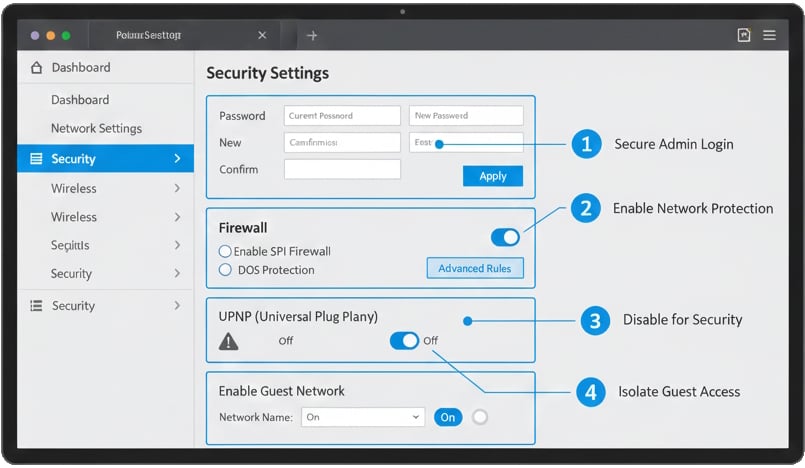805x468 pixels.
Task: Select the empty radio circle beside the On button
Action: click(480, 417)
